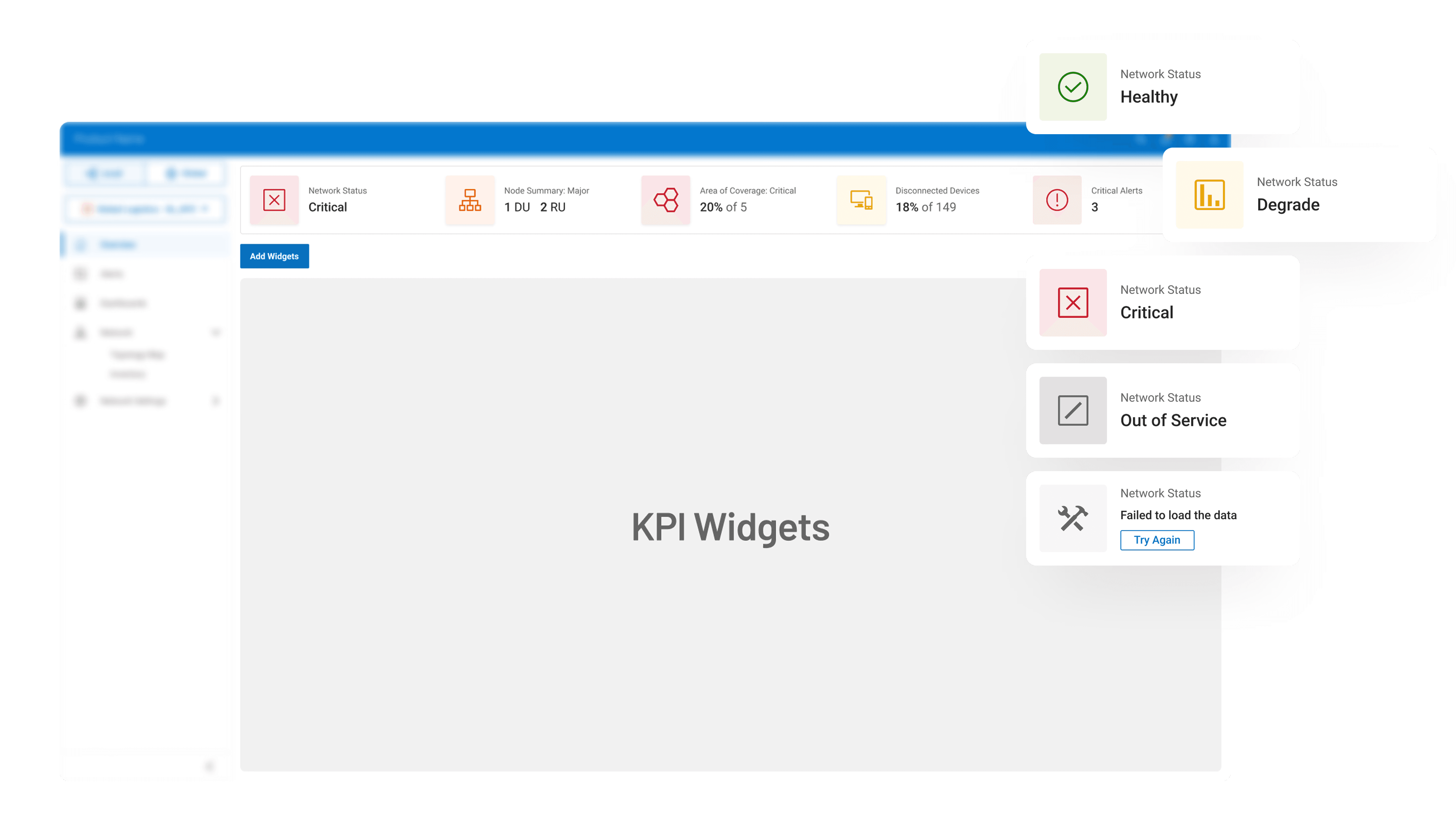This screenshot has width=1456, height=821.
Task: Open the site selector dropdown in sidebar
Action: 146,209
